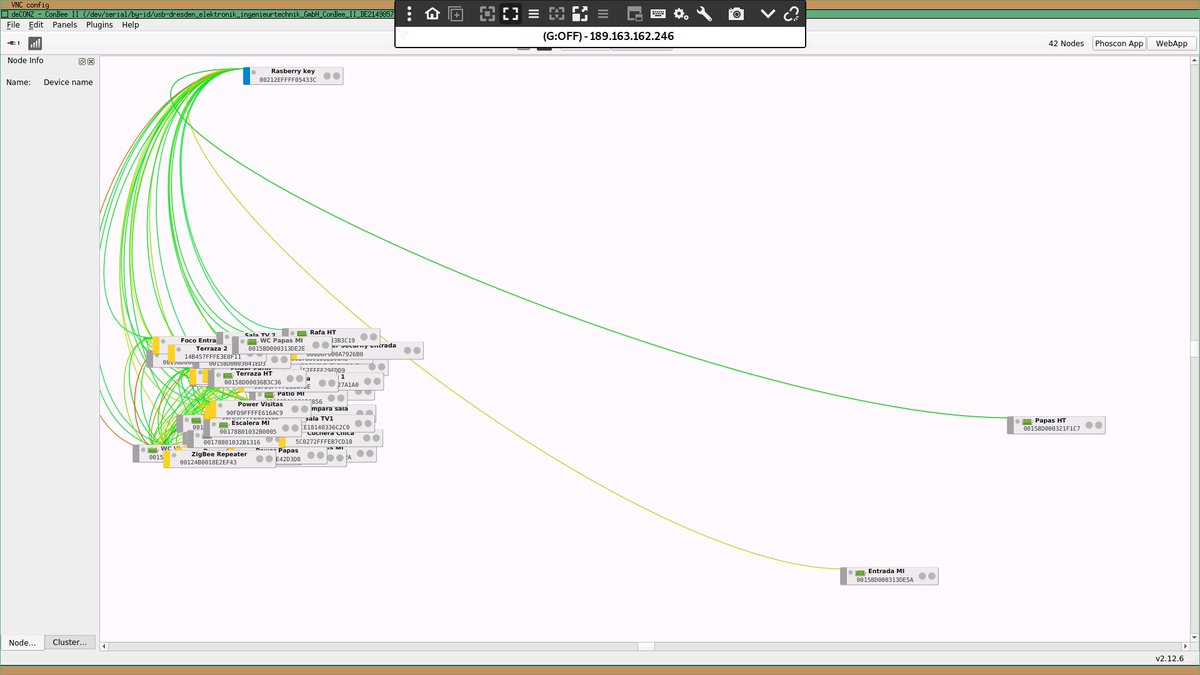This screenshot has width=1200, height=675.
Task: Open the hamburger menu on remote toolbar
Action: pyautogui.click(x=534, y=14)
